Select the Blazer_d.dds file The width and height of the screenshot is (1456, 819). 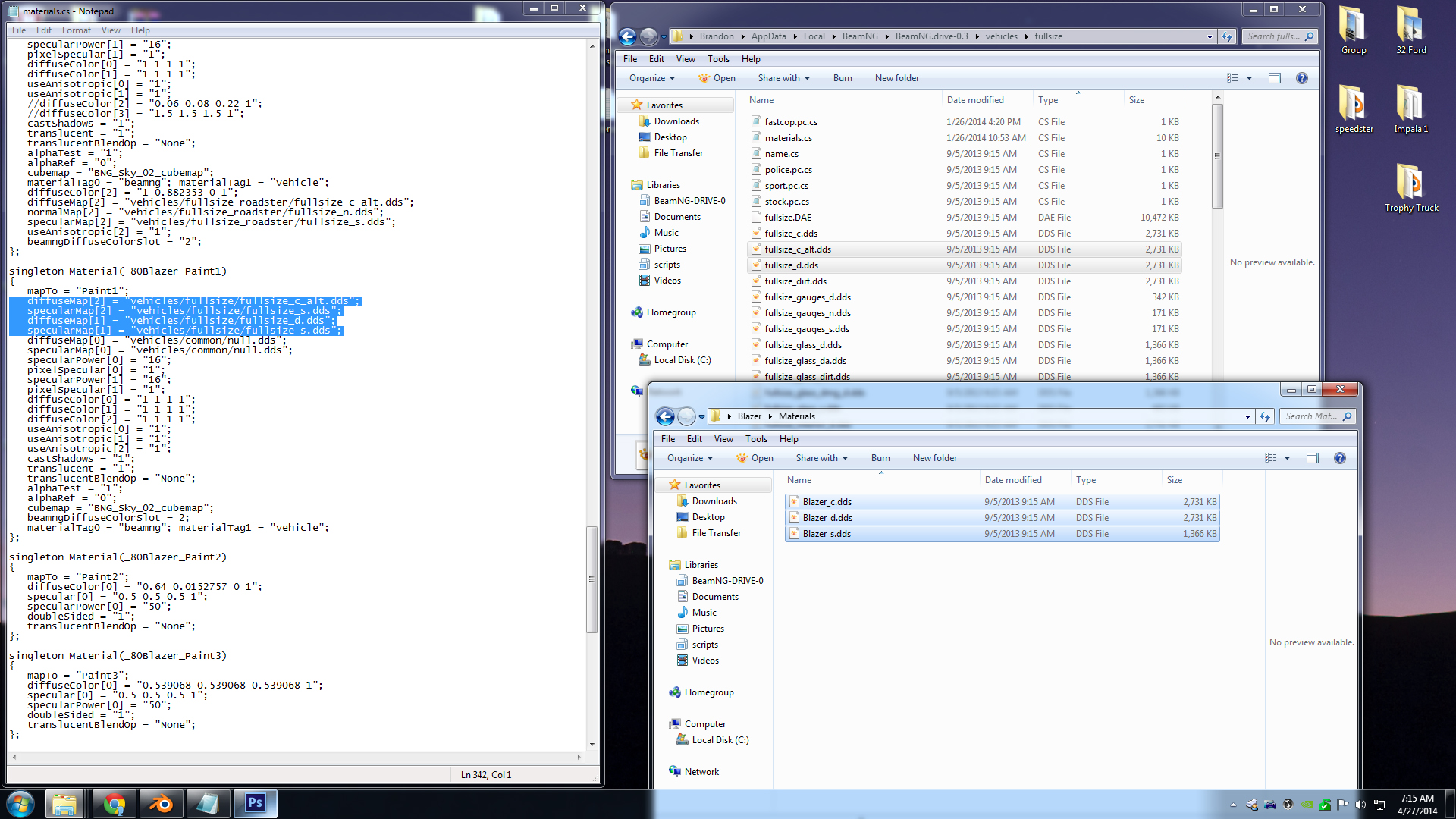(x=827, y=518)
